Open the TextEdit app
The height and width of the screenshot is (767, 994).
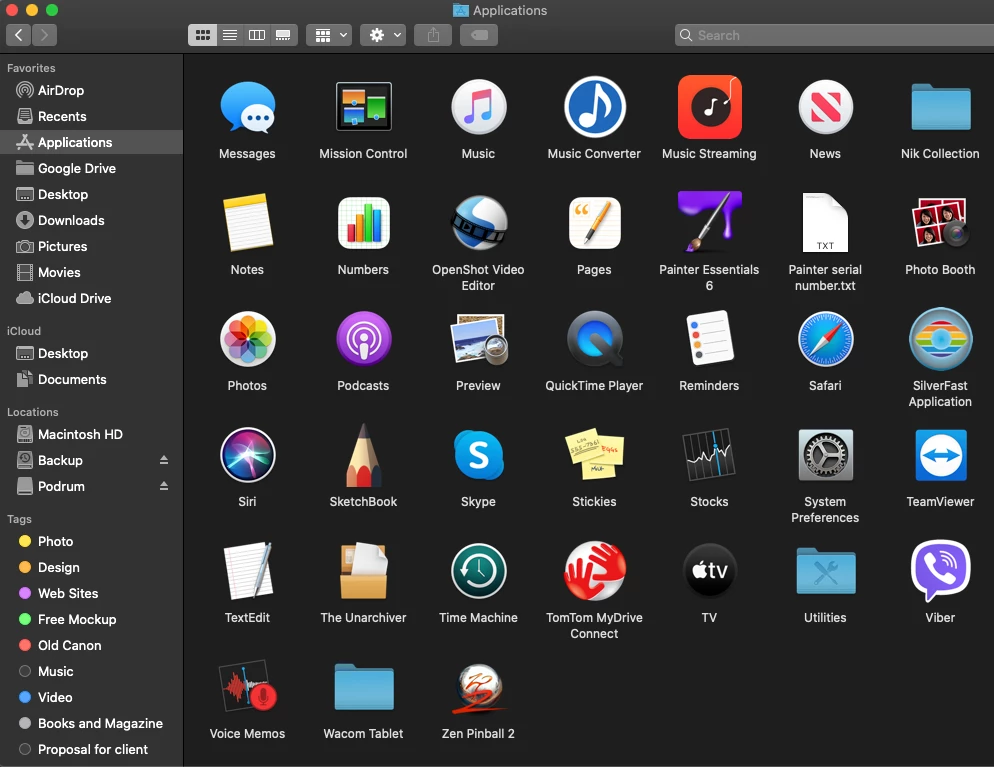click(247, 571)
